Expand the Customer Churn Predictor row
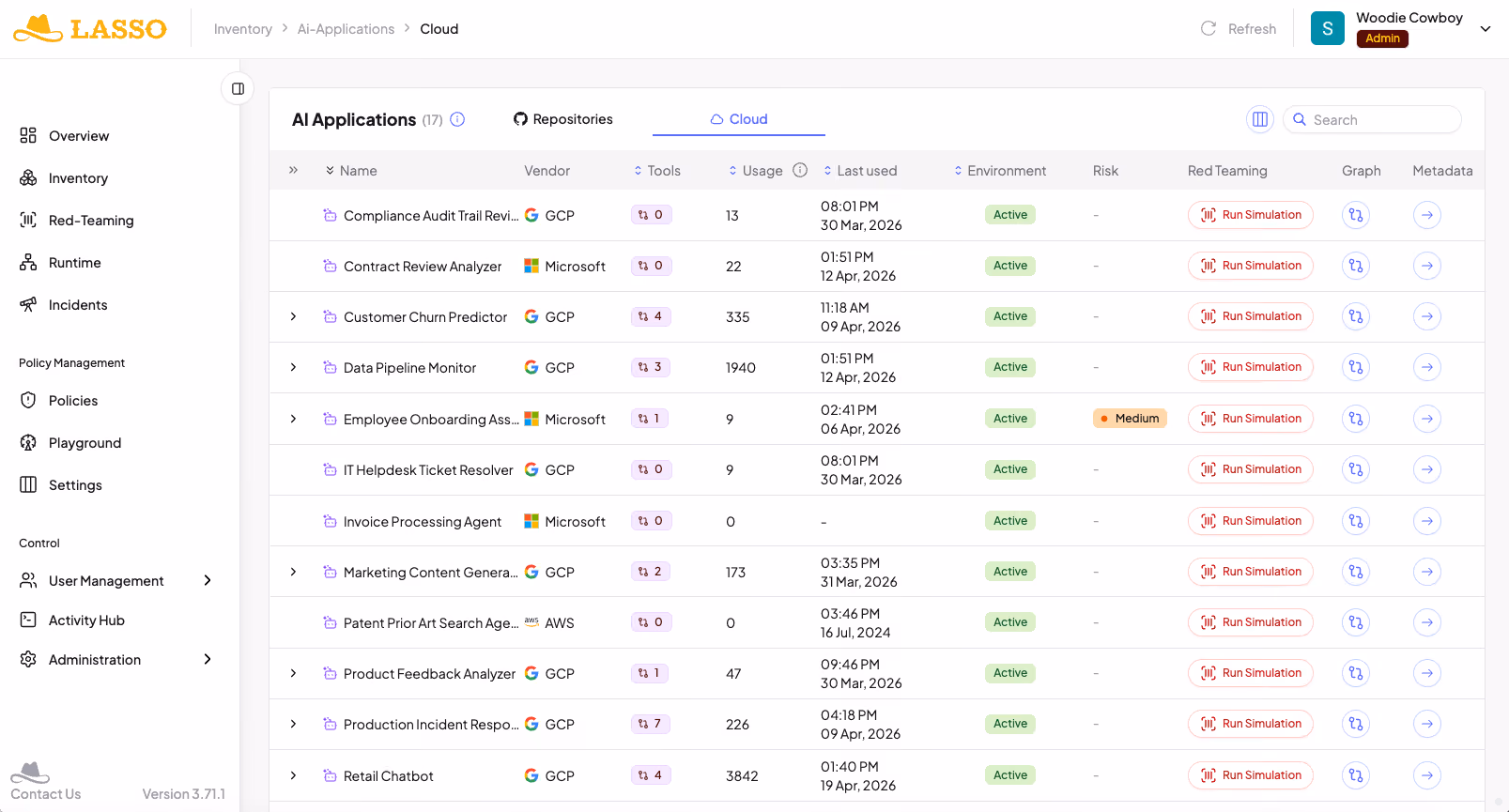The width and height of the screenshot is (1509, 812). tap(293, 316)
